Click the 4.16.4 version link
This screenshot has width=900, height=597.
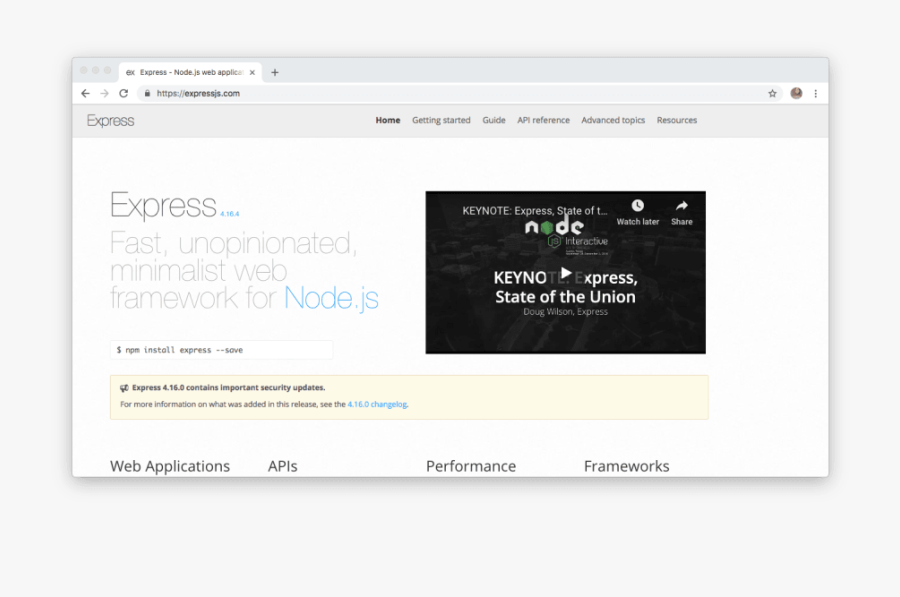(230, 213)
